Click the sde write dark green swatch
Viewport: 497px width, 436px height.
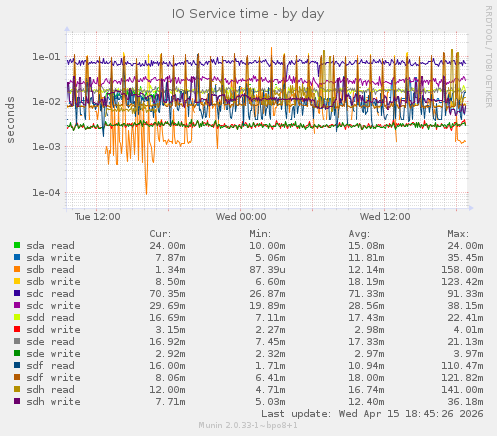(17, 353)
